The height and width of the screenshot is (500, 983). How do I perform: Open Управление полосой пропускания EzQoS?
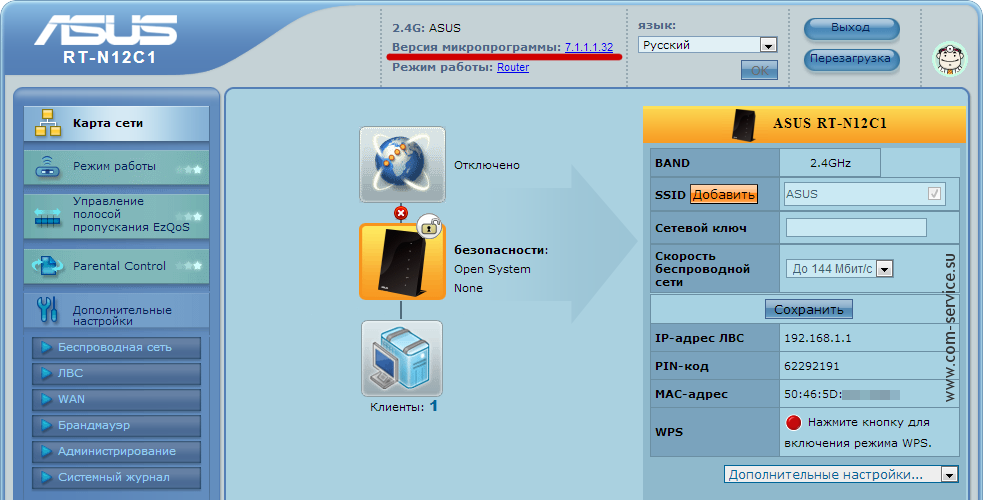117,216
